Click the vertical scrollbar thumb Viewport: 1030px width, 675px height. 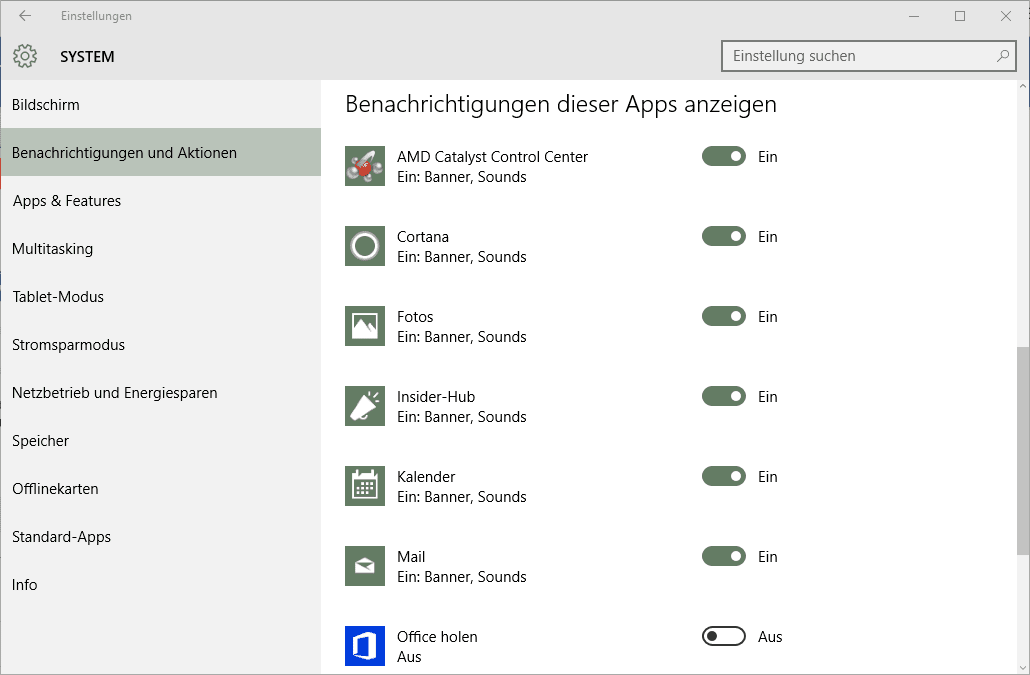tap(1022, 450)
